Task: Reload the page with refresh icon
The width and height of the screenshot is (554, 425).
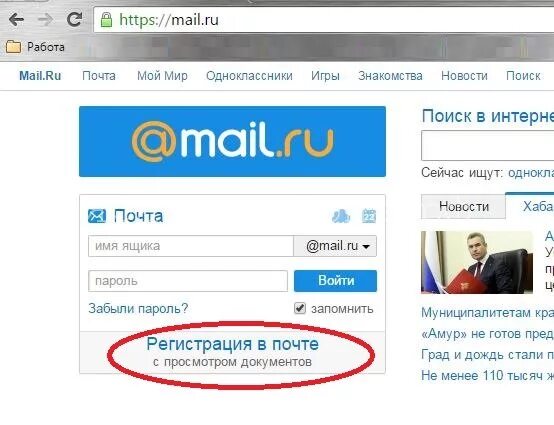Action: [75, 19]
